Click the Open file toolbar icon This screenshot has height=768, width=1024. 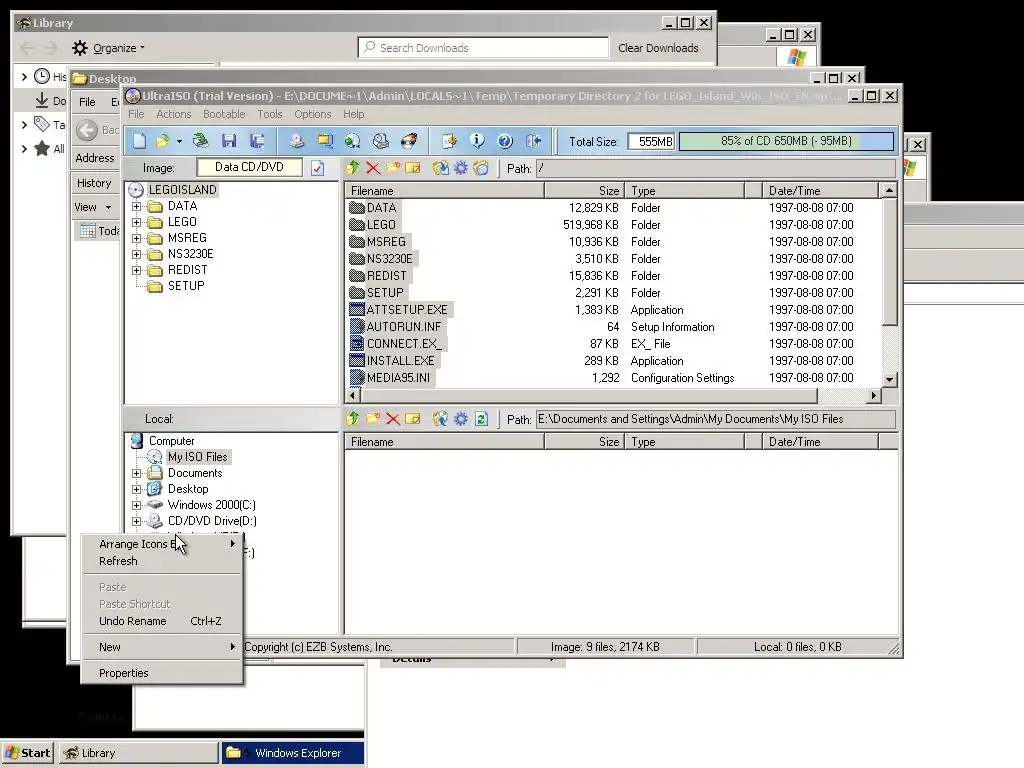coord(162,141)
